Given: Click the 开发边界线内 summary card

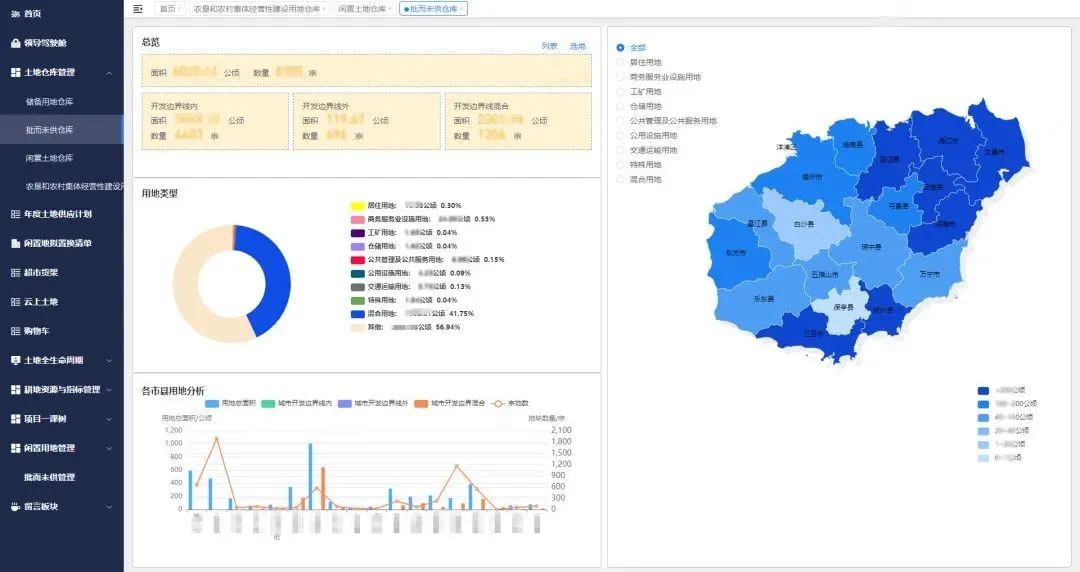Looking at the screenshot, I should [215, 121].
